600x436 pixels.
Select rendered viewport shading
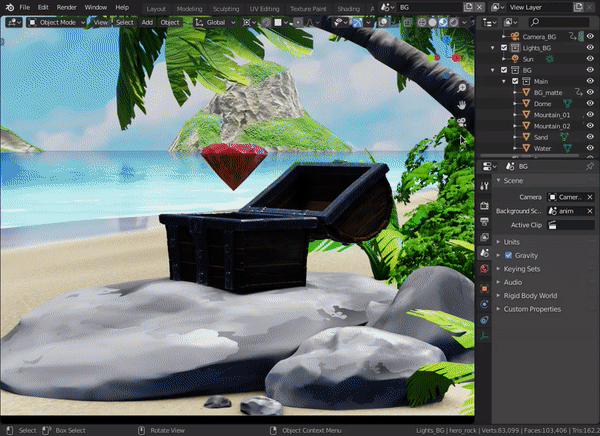454,23
